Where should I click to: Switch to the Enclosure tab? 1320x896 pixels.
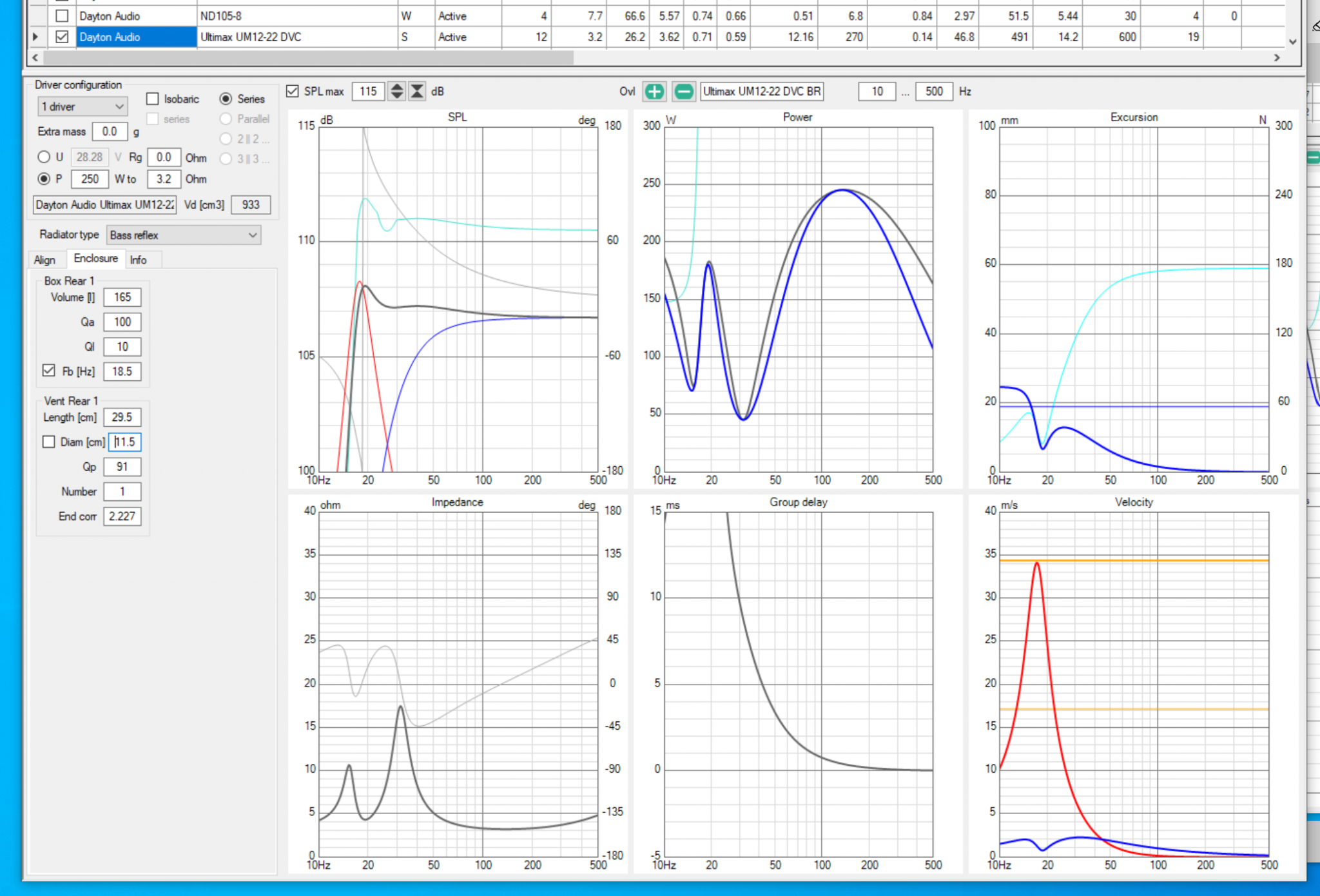click(x=95, y=258)
